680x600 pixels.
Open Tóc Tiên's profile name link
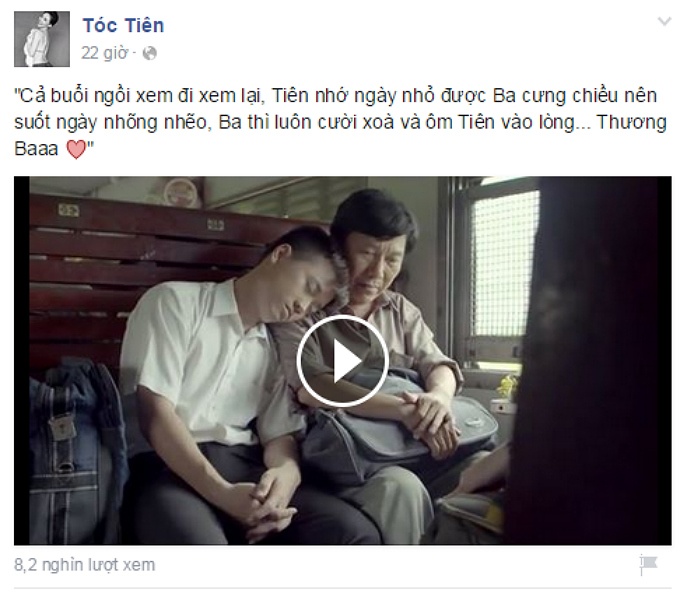click(124, 26)
